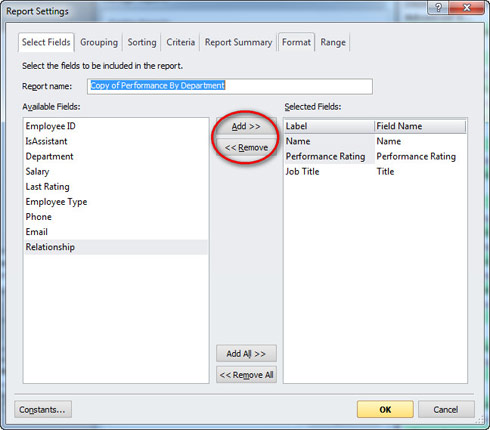
Task: Open the Sorting tab
Action: (142, 42)
